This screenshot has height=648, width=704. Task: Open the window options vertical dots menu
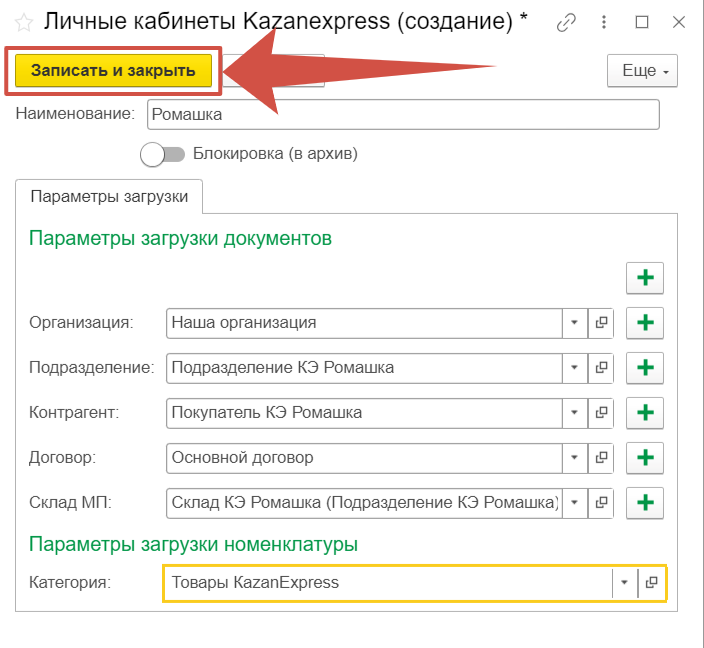[x=605, y=22]
